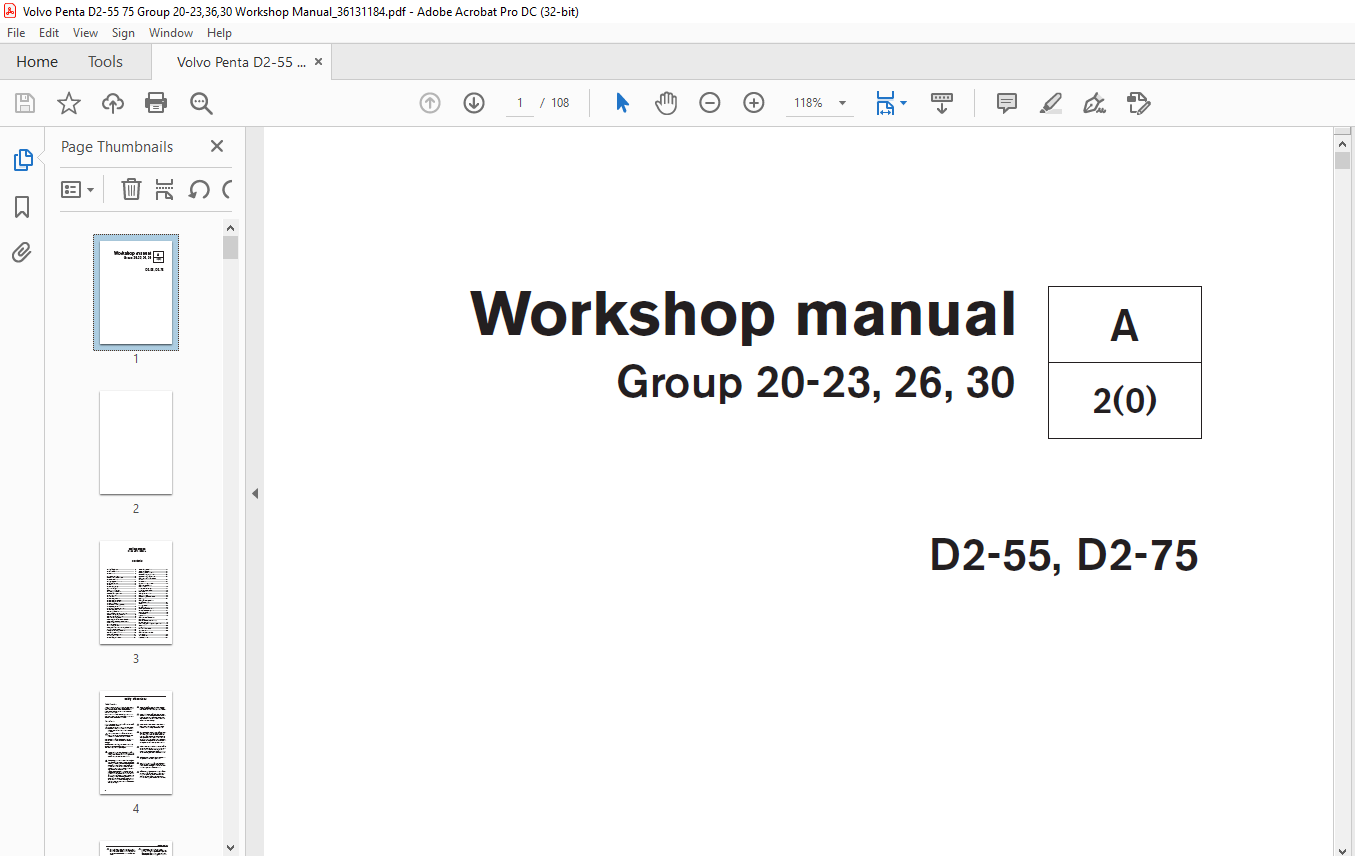Upload the file using the cloud icon

[x=113, y=103]
